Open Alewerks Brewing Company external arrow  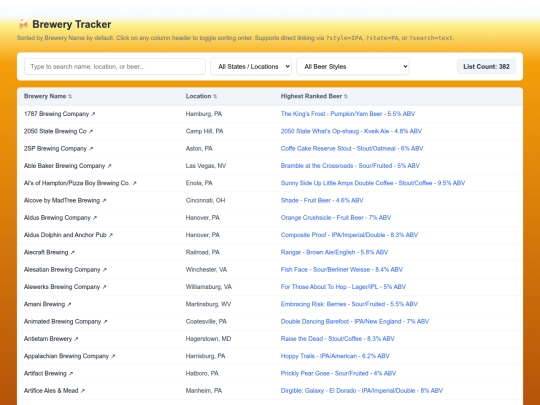pyautogui.click(x=104, y=287)
